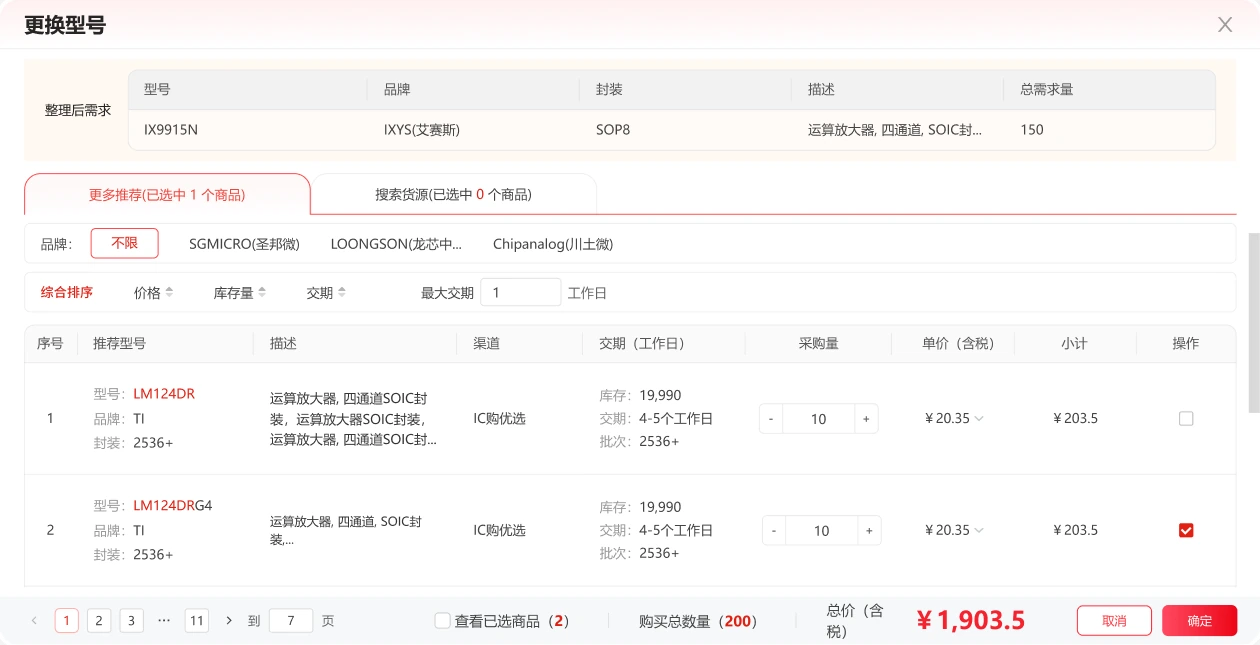Go to next page arrow

(229, 621)
